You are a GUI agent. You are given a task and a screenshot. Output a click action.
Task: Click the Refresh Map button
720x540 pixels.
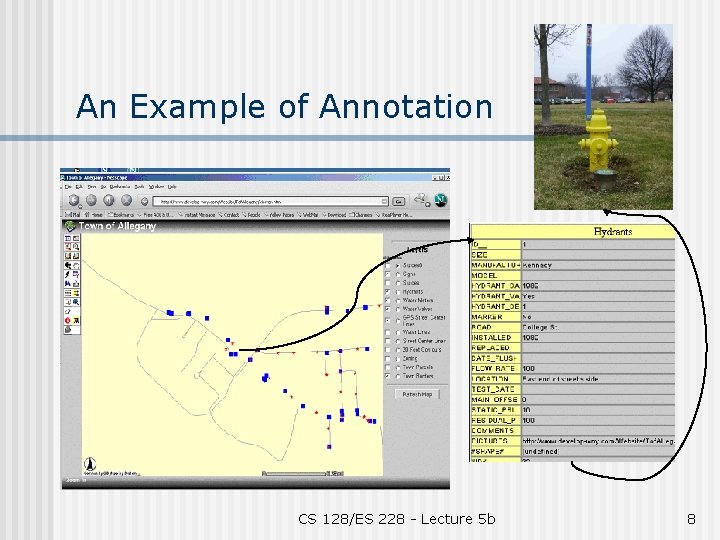(x=417, y=394)
